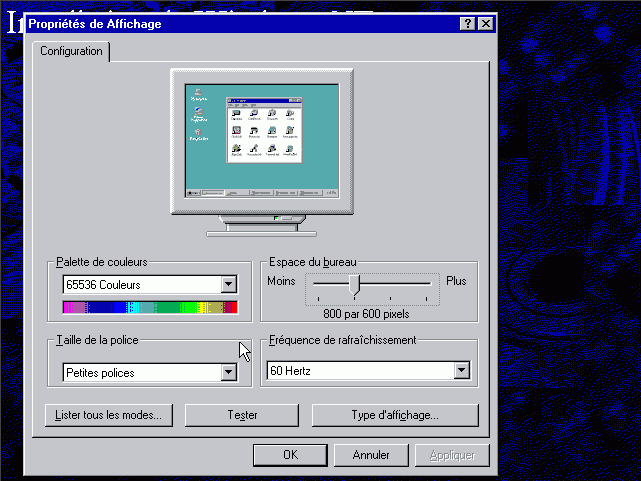Click the 65536 Couleurs combo box text
The width and height of the screenshot is (641, 481).
point(140,285)
